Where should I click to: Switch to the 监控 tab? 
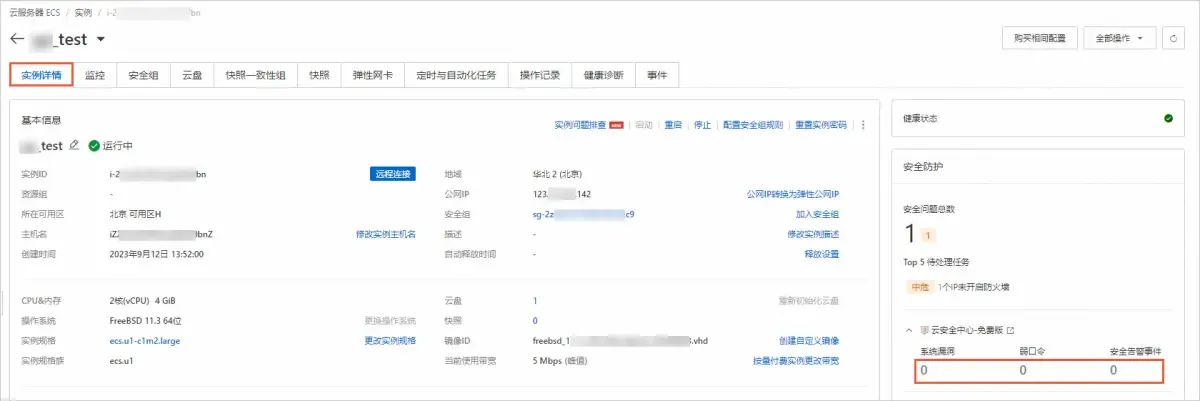pos(95,75)
